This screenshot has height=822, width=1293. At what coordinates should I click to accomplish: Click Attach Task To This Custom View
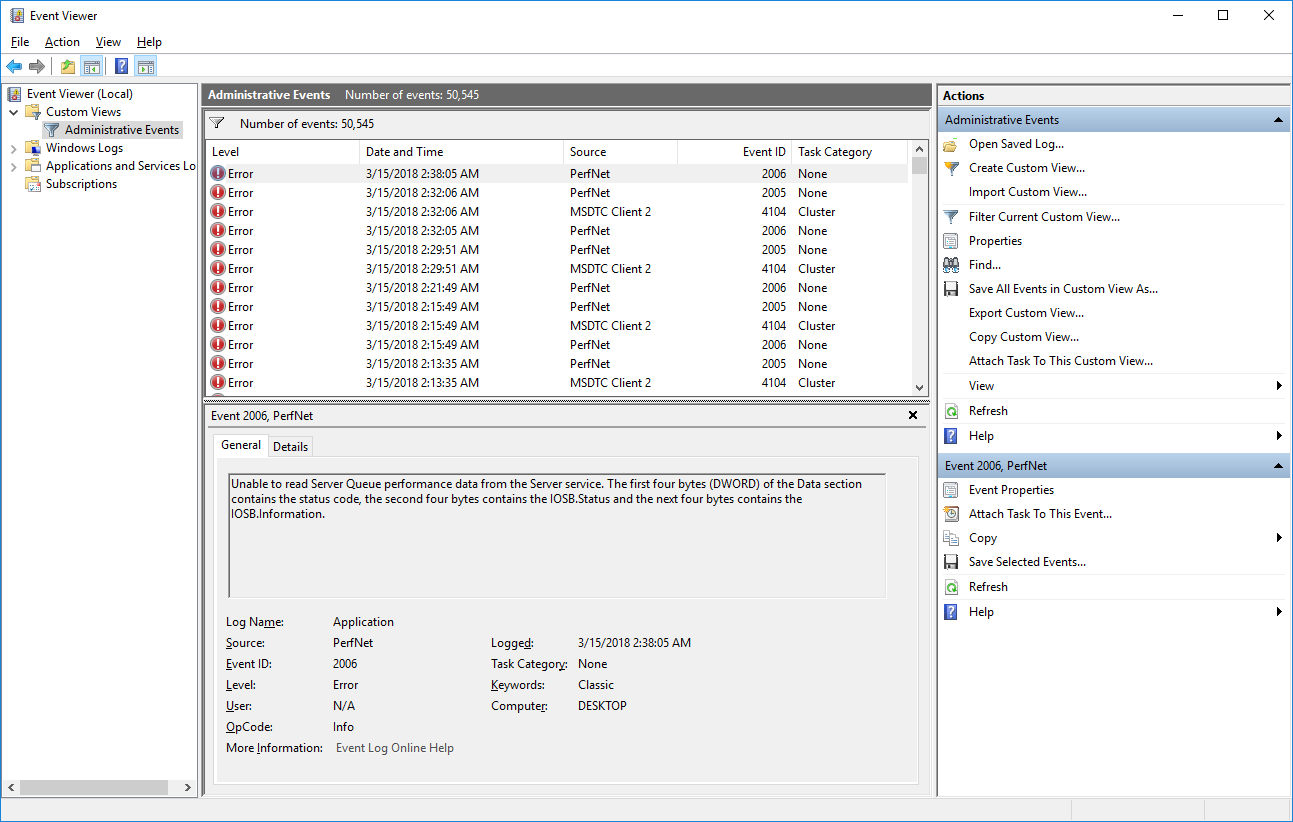1061,361
